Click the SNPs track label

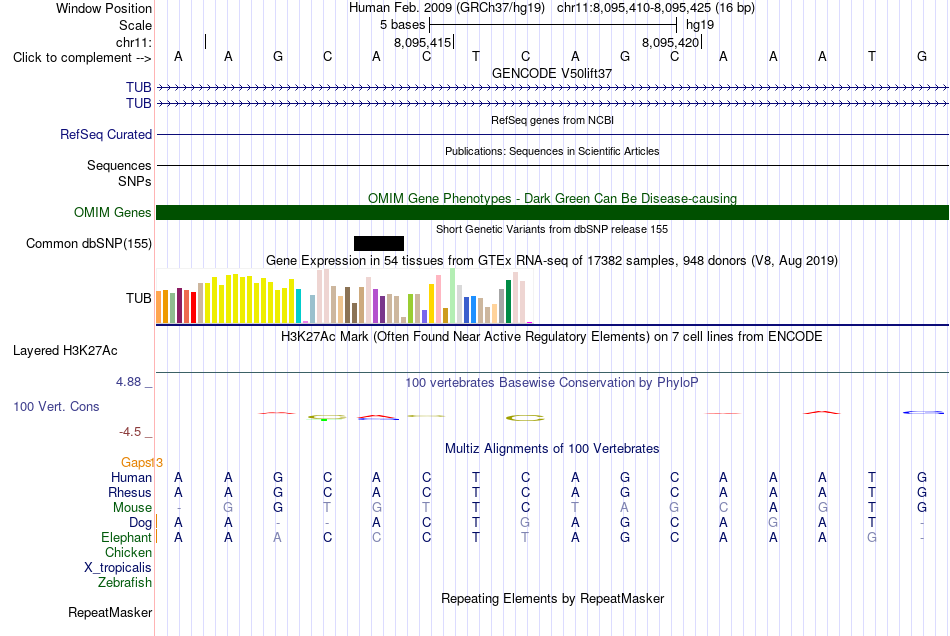coord(135,181)
